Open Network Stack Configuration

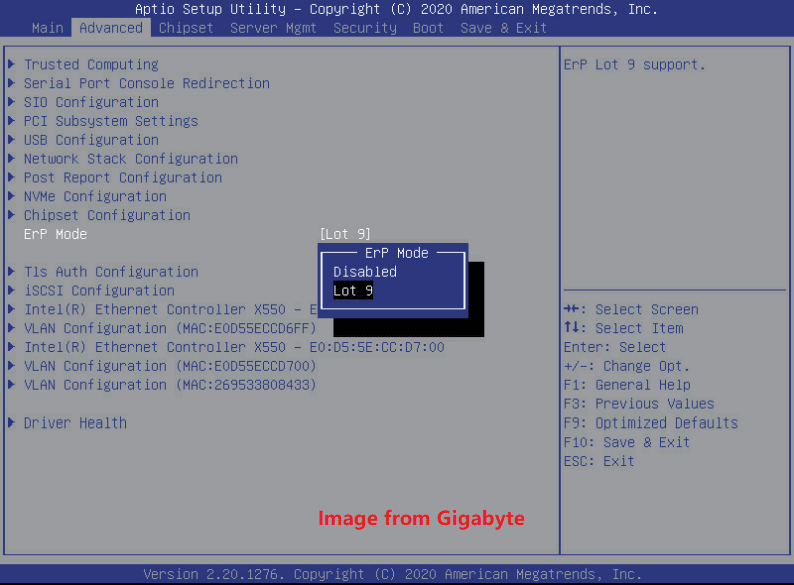pos(131,159)
